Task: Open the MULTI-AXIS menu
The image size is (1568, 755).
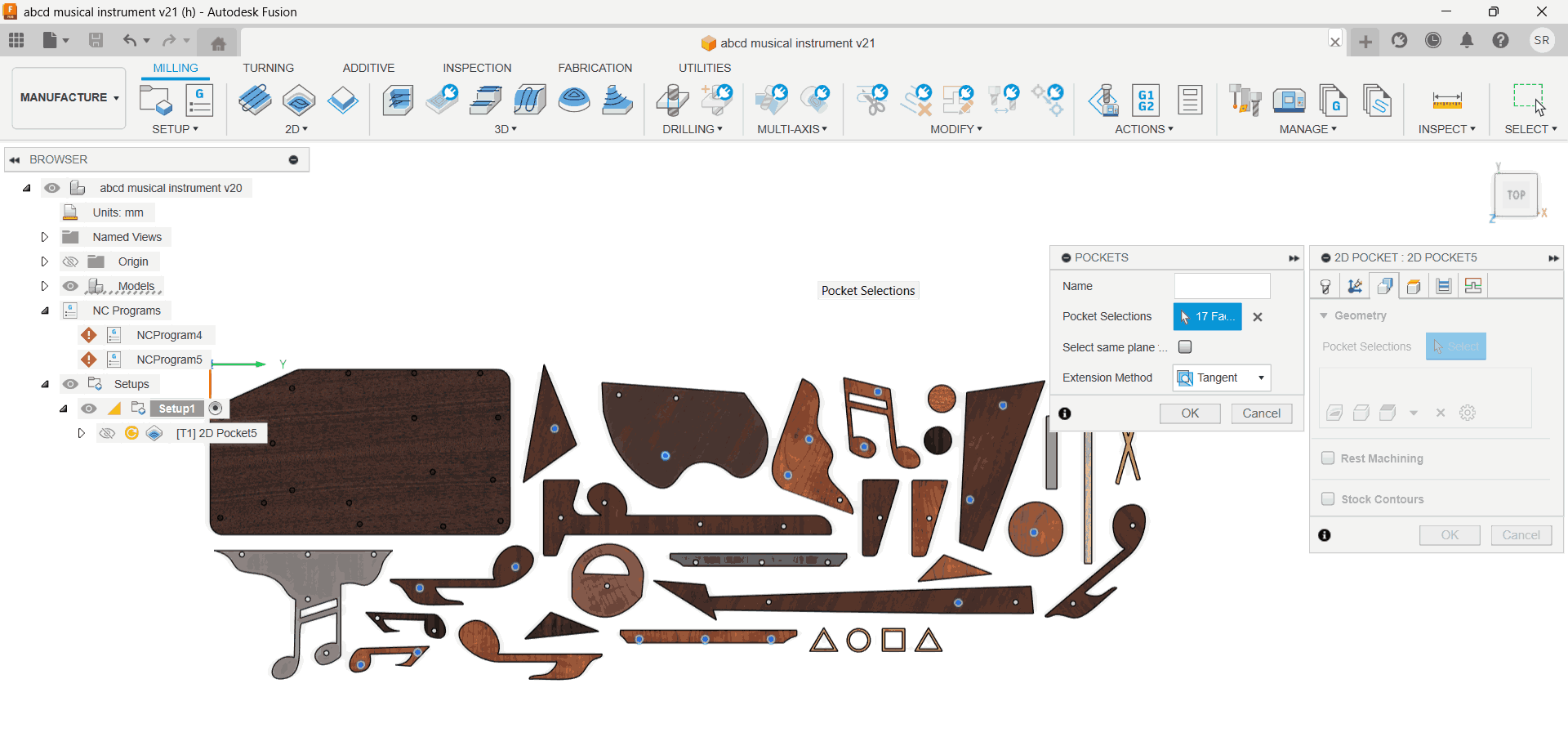Action: pos(792,129)
